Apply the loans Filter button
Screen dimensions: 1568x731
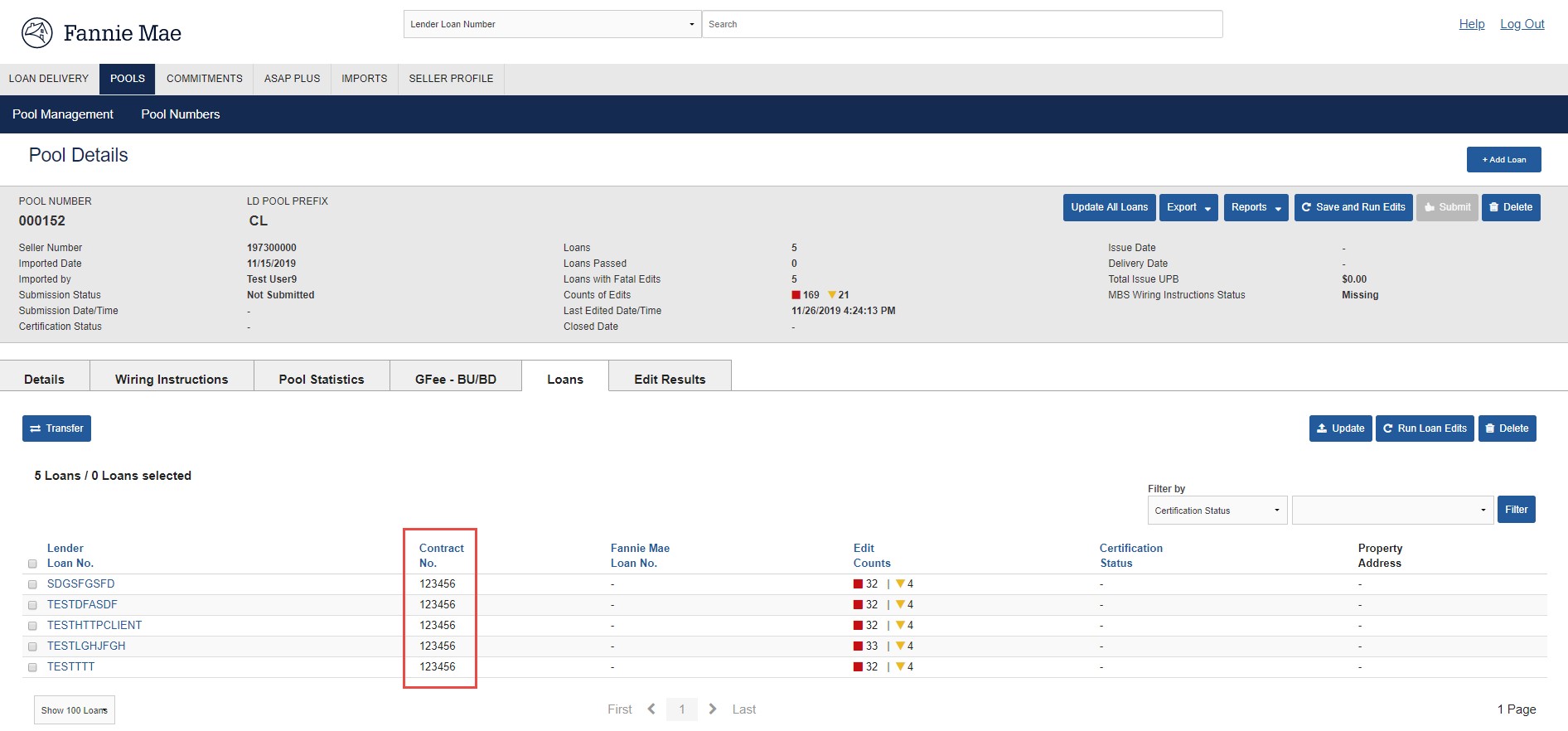coord(1517,510)
